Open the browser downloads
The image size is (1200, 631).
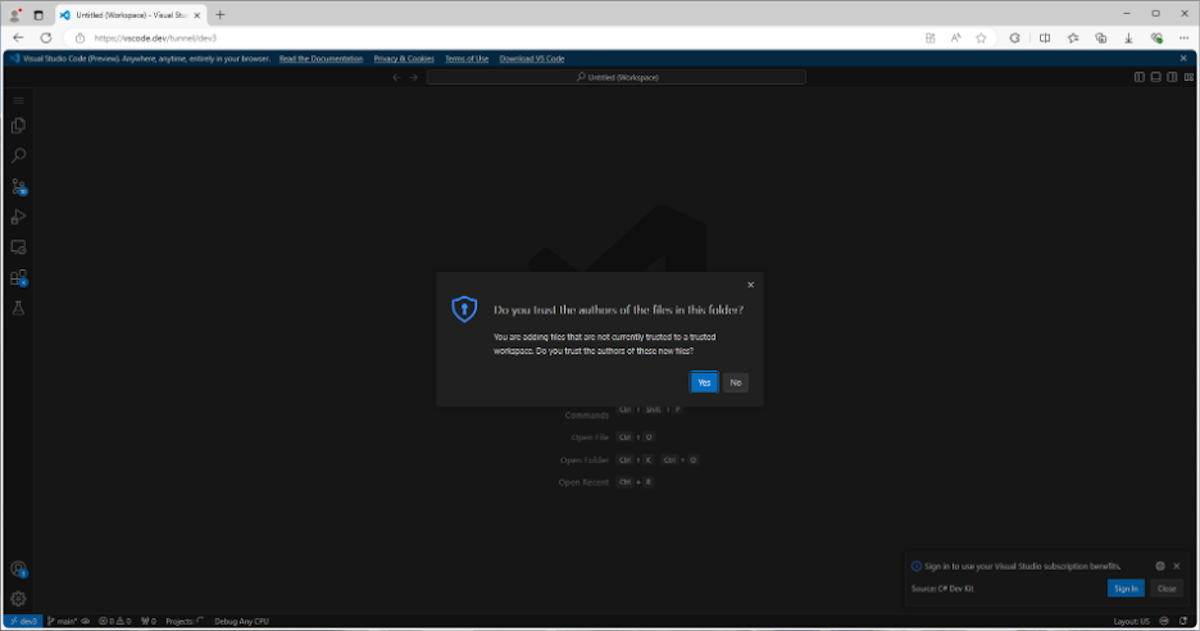(1129, 38)
